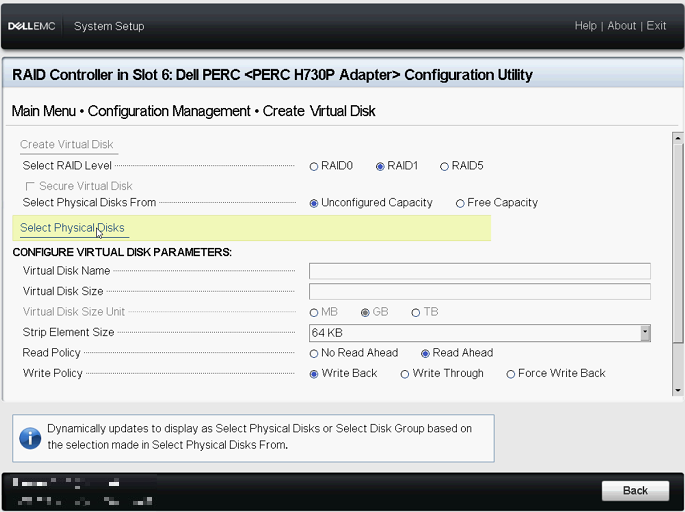Click the Virtual Disk Size label
Image resolution: width=685 pixels, height=512 pixels.
point(63,291)
